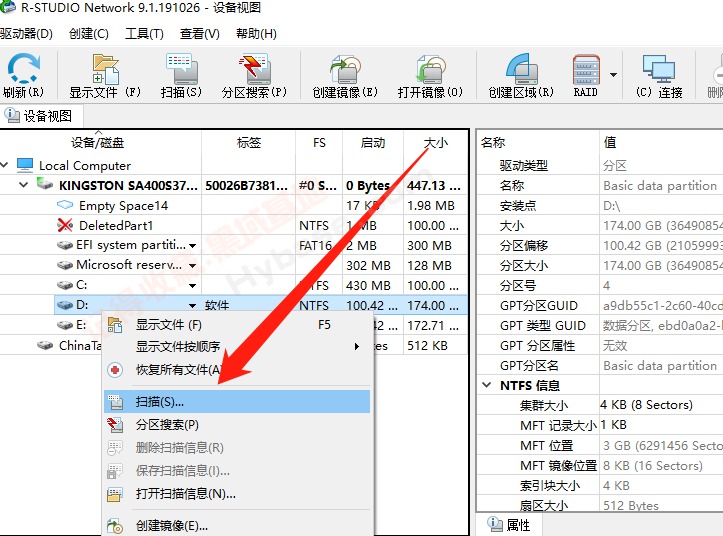Open the RAID toolbar dropdown arrow

(x=612, y=74)
